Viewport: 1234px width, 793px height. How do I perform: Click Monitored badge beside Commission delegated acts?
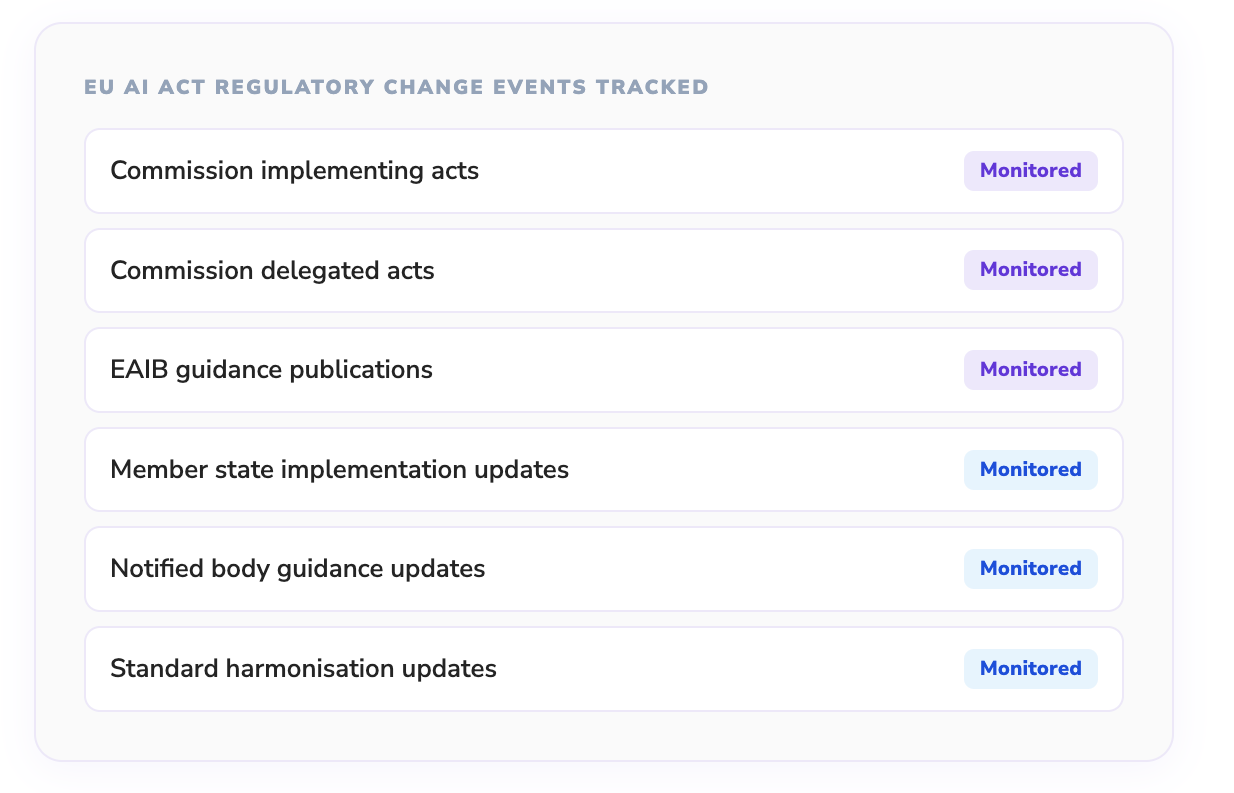tap(1030, 270)
